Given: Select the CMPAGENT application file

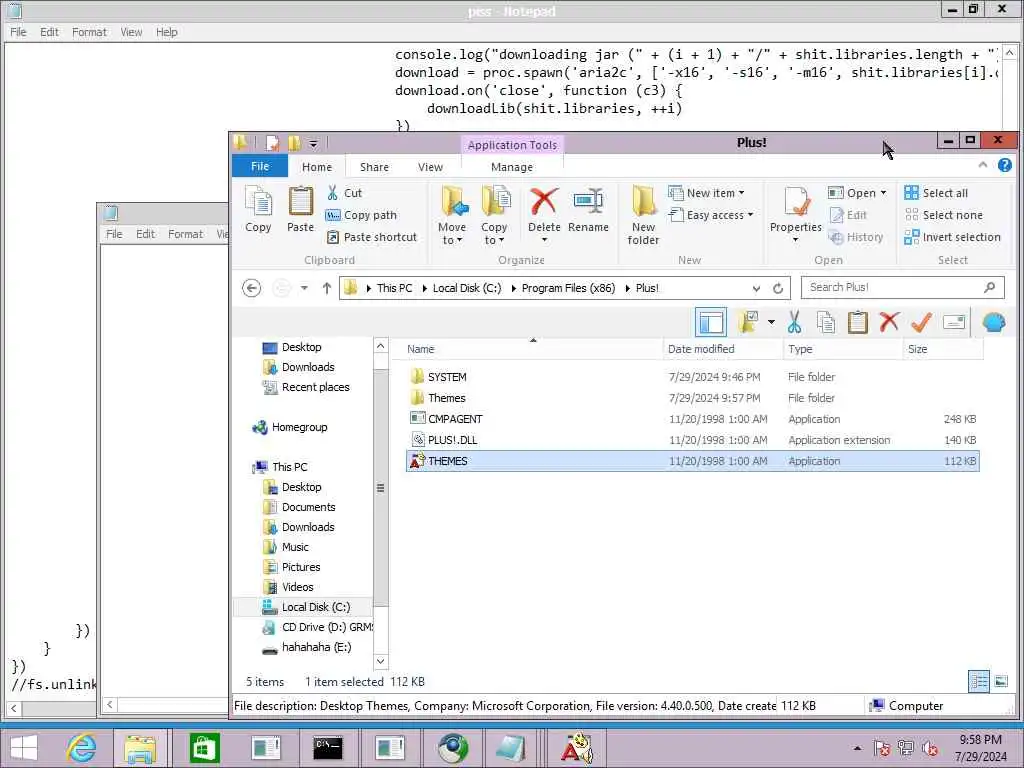Looking at the screenshot, I should point(692,419).
